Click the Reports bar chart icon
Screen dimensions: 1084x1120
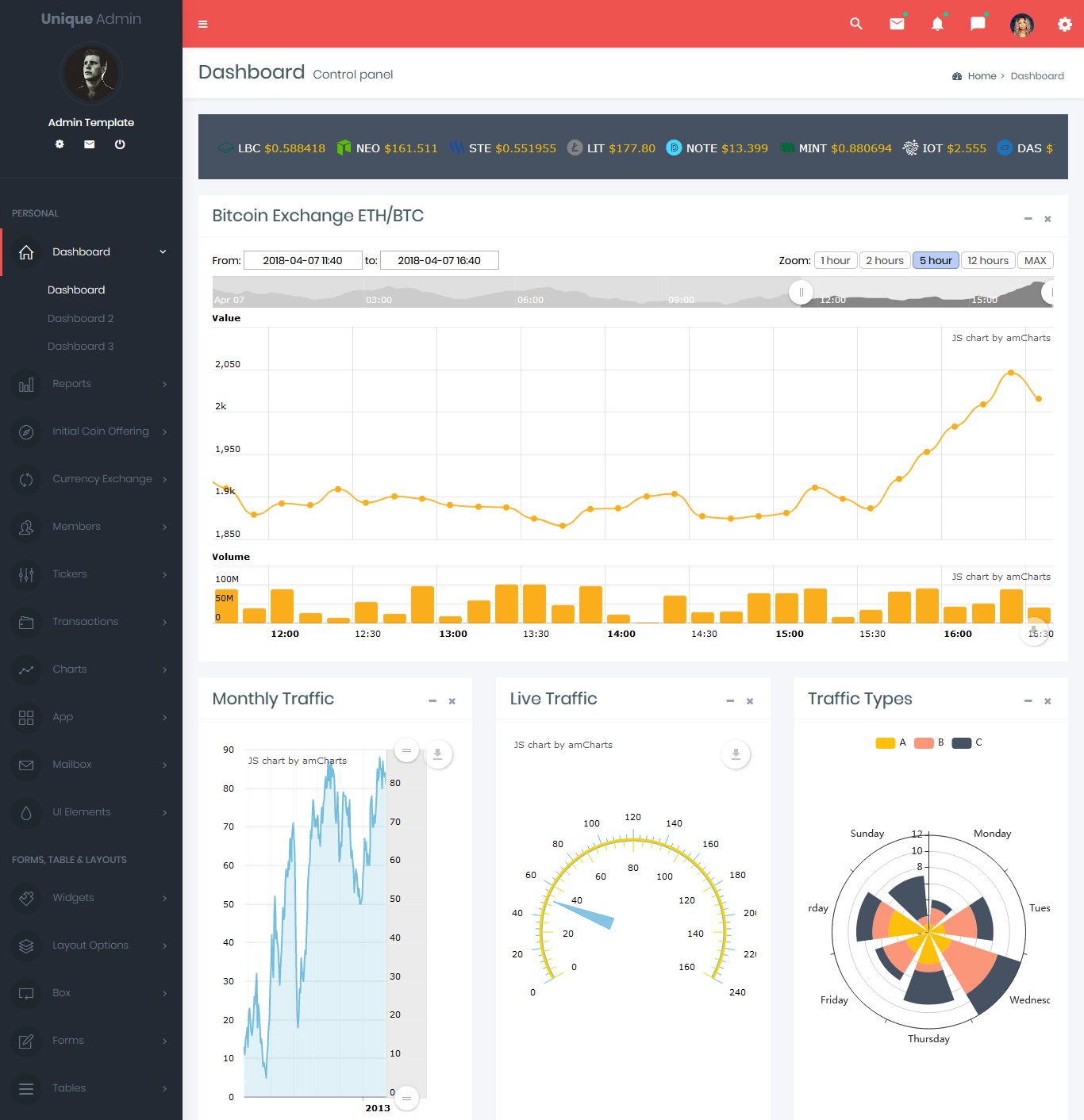click(x=26, y=385)
